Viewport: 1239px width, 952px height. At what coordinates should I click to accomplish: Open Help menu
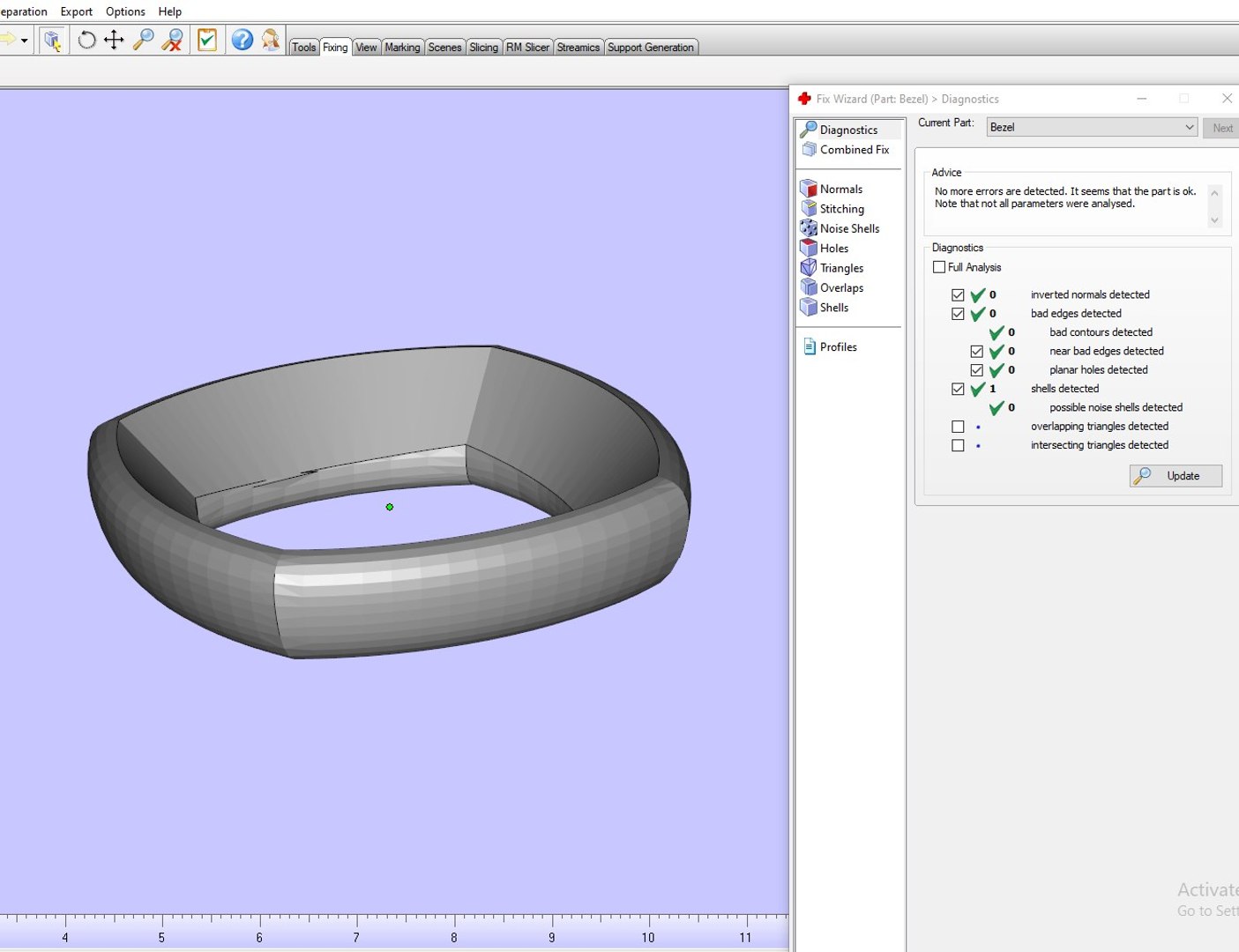pos(170,11)
